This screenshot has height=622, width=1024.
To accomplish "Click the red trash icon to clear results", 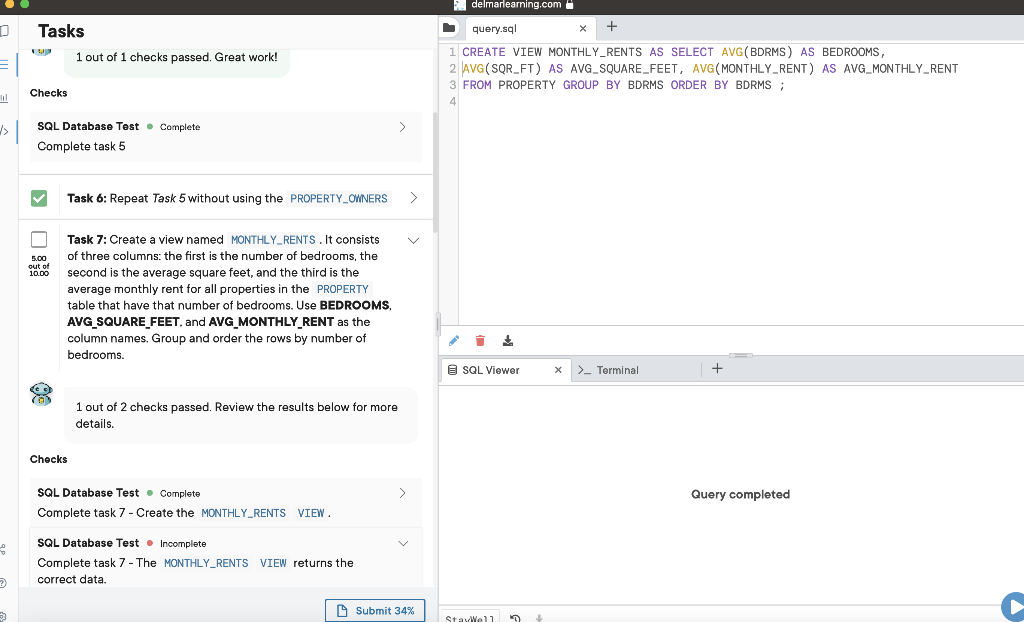I will pyautogui.click(x=480, y=341).
